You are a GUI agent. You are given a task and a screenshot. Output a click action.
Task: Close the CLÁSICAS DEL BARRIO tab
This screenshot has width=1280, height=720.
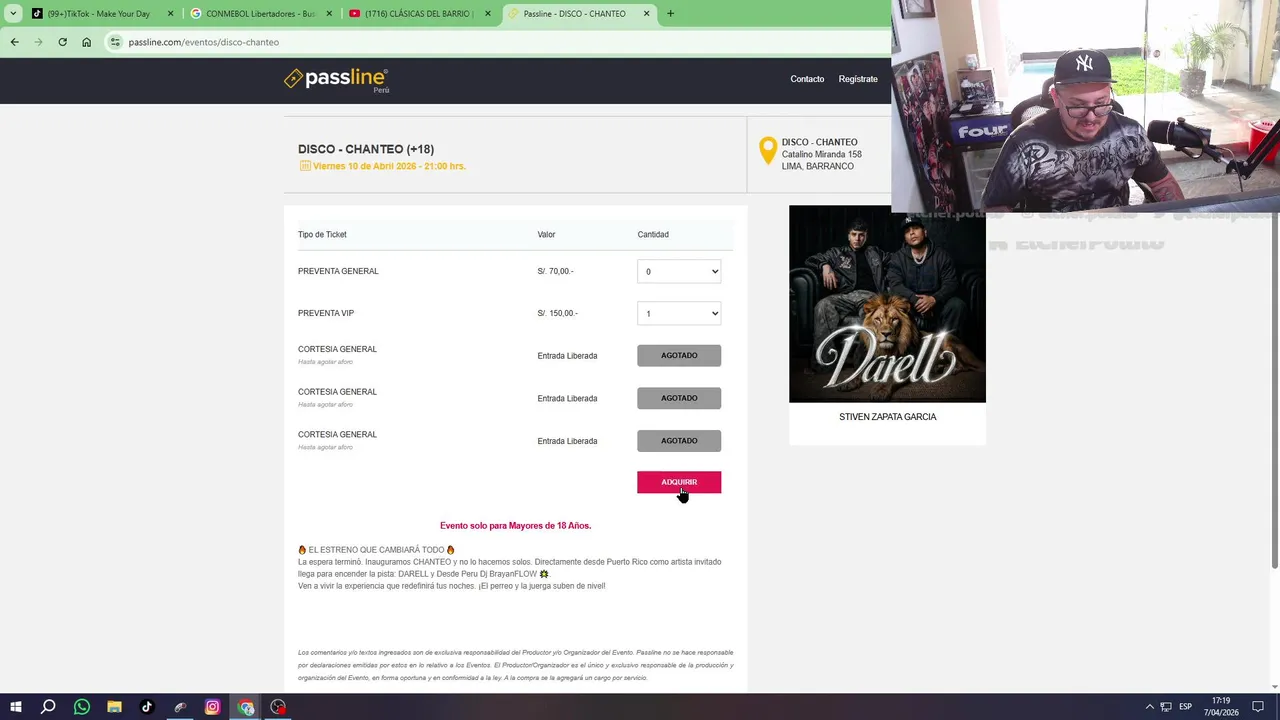(488, 14)
